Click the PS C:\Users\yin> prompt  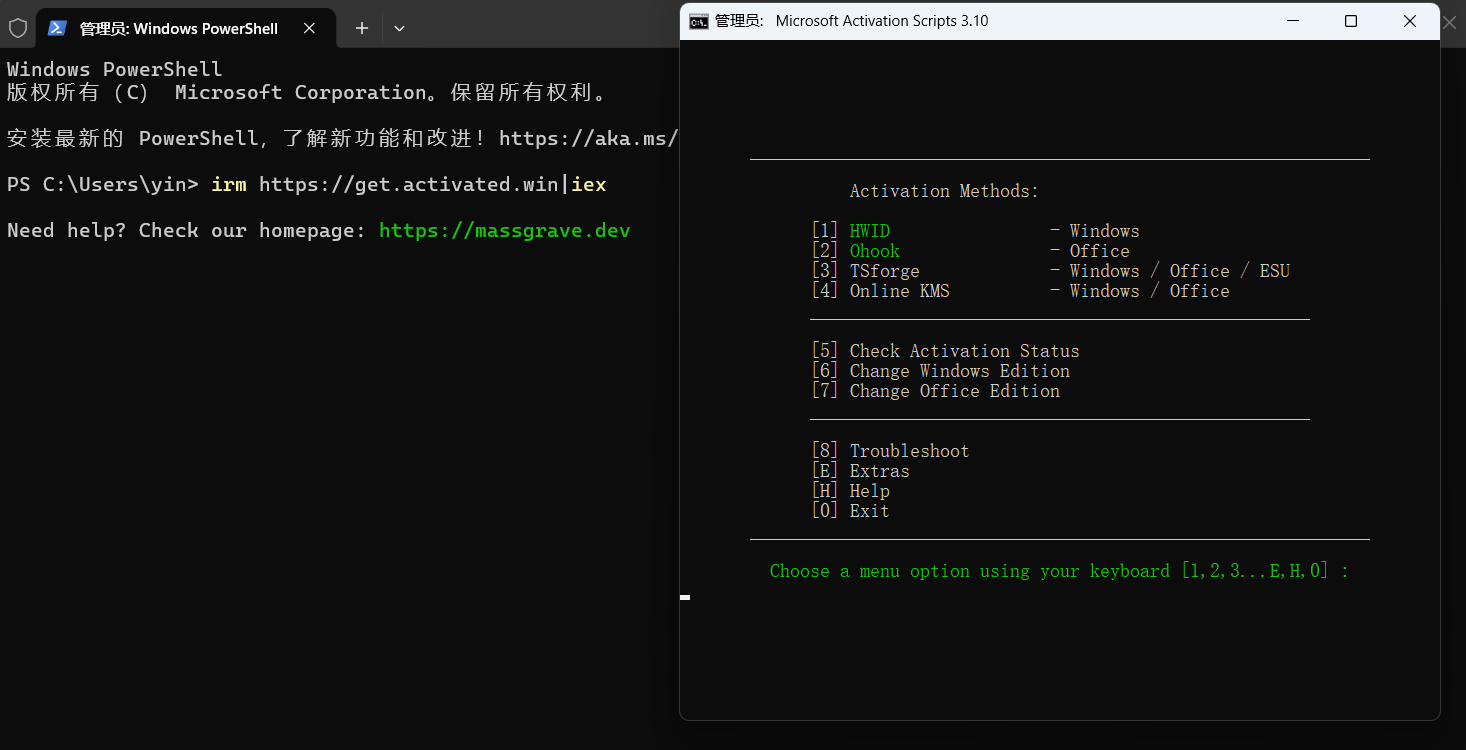pos(103,185)
